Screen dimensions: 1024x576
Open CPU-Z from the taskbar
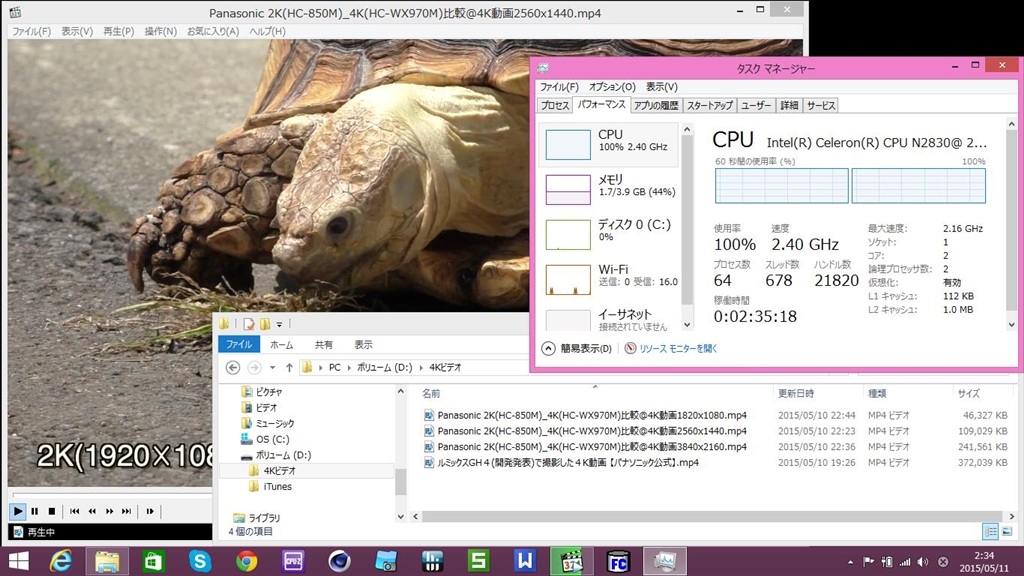click(293, 561)
